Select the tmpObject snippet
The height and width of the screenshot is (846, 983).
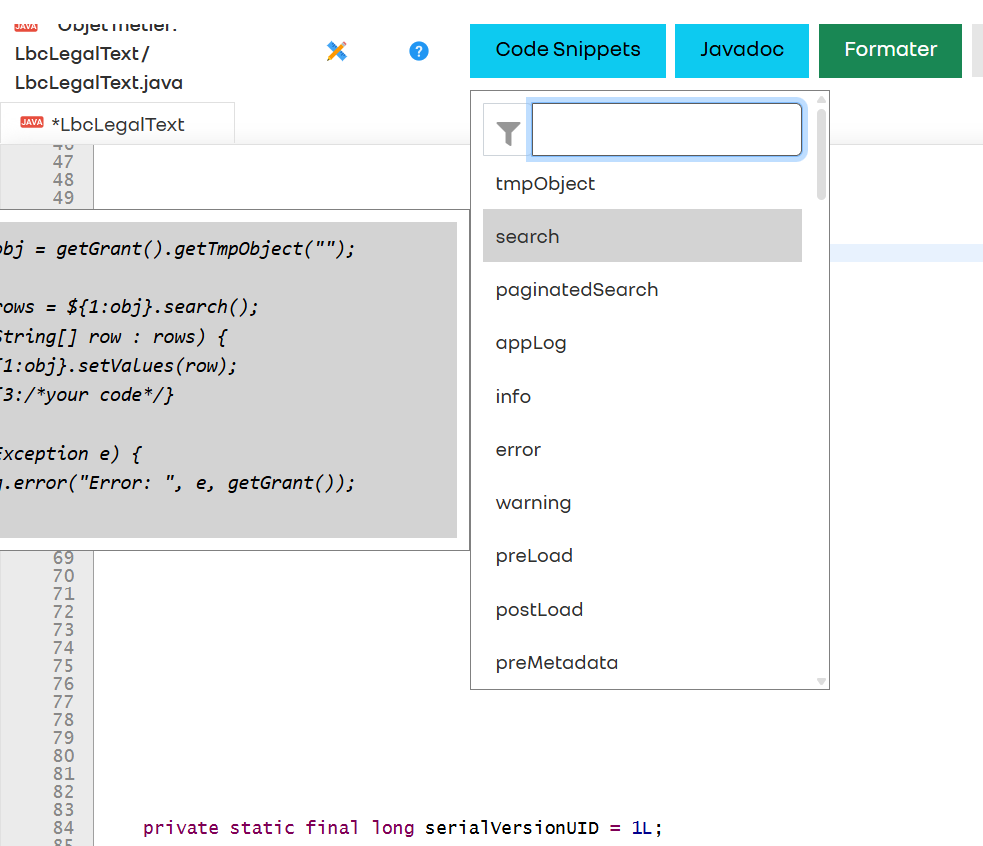pyautogui.click(x=545, y=183)
